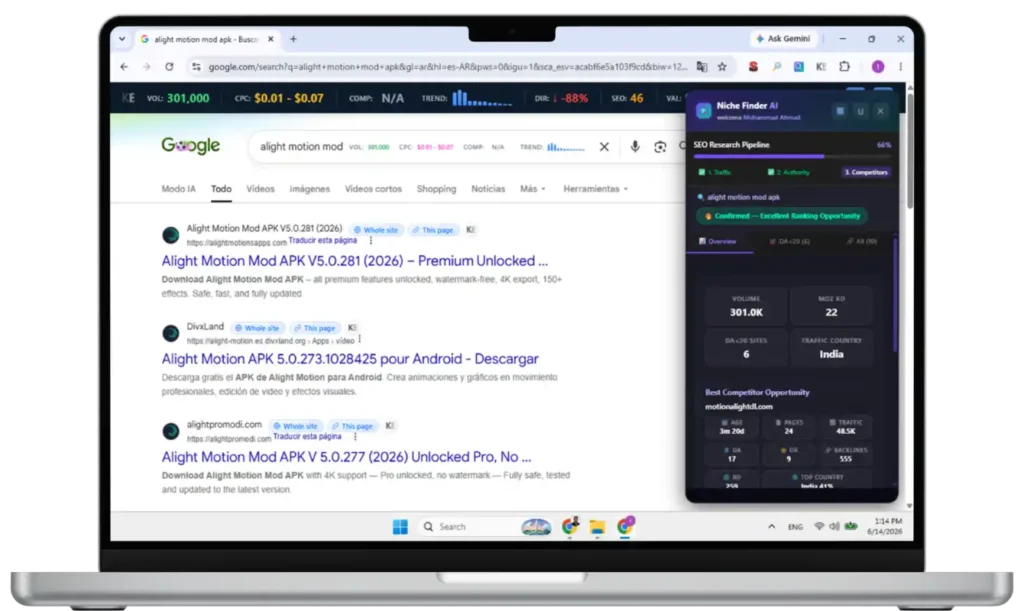Viewport: 1024px width, 611px height.
Task: Open the All tab in Niche Finder
Action: pos(862,241)
